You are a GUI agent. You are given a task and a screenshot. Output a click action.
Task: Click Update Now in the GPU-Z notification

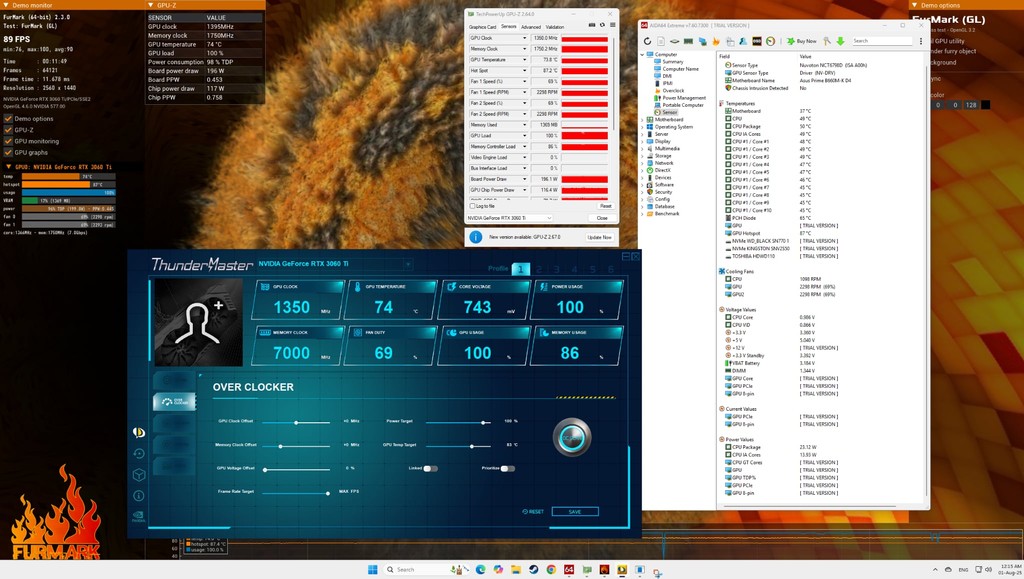click(600, 237)
